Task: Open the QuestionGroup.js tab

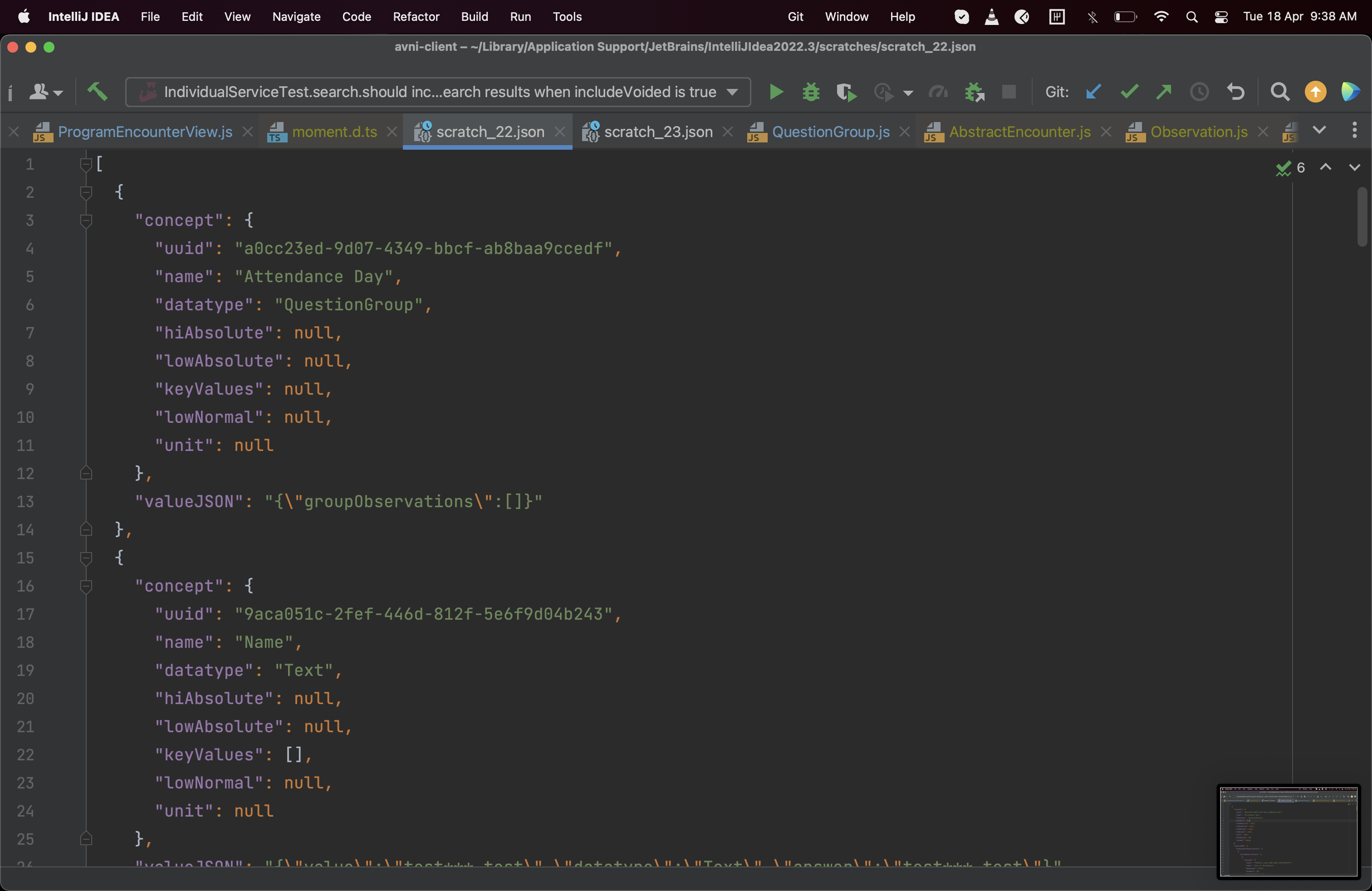Action: pyautogui.click(x=831, y=132)
